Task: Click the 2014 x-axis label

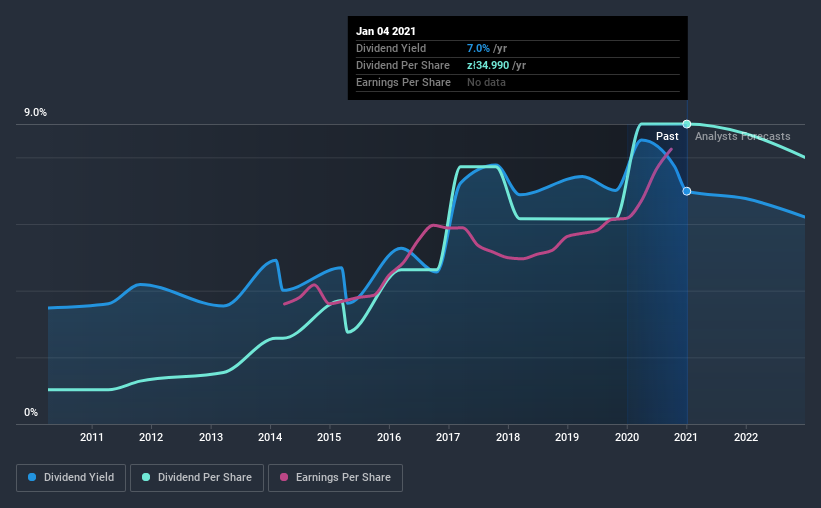Action: click(270, 437)
